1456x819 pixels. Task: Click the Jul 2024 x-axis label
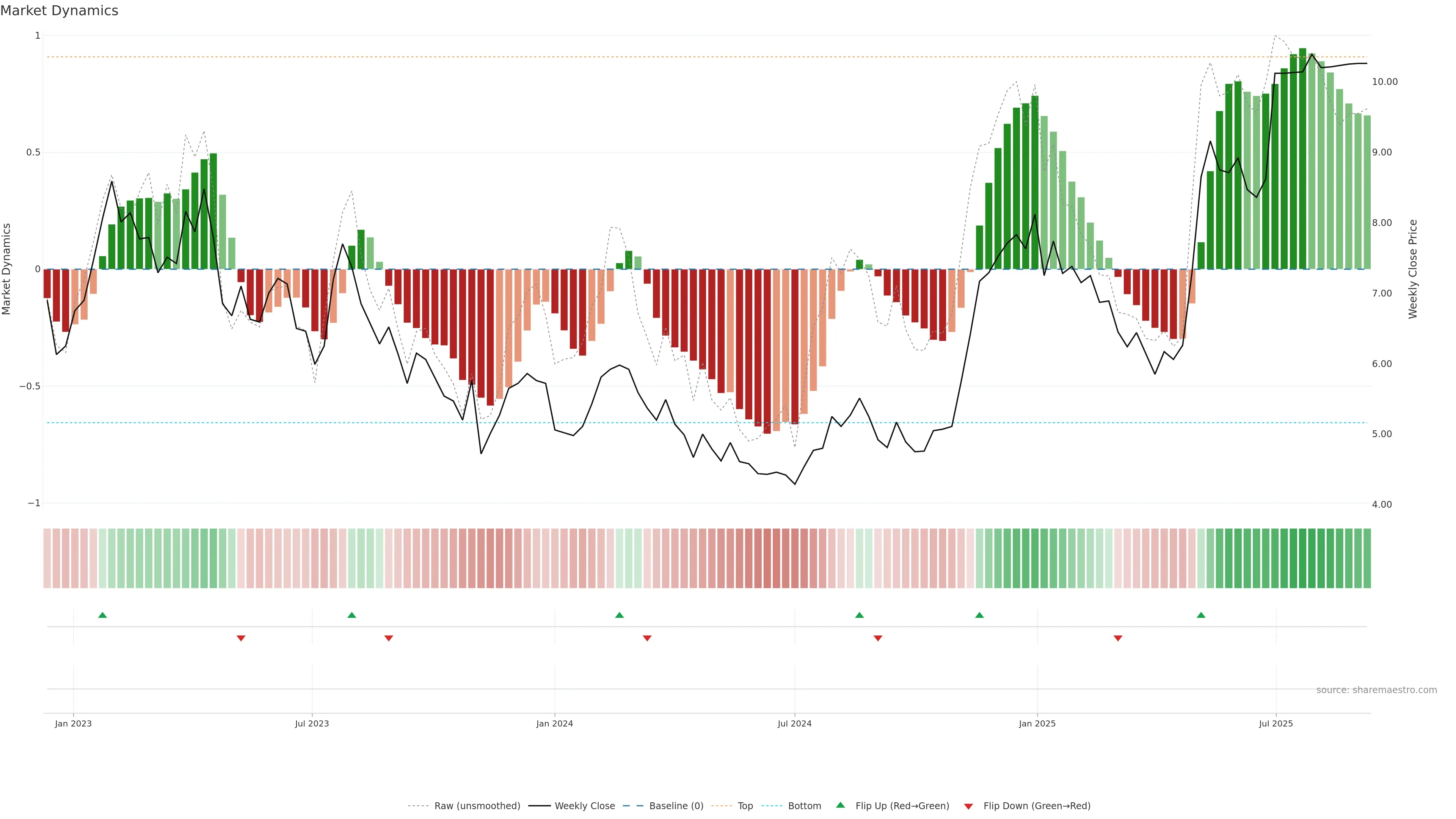pos(794,723)
